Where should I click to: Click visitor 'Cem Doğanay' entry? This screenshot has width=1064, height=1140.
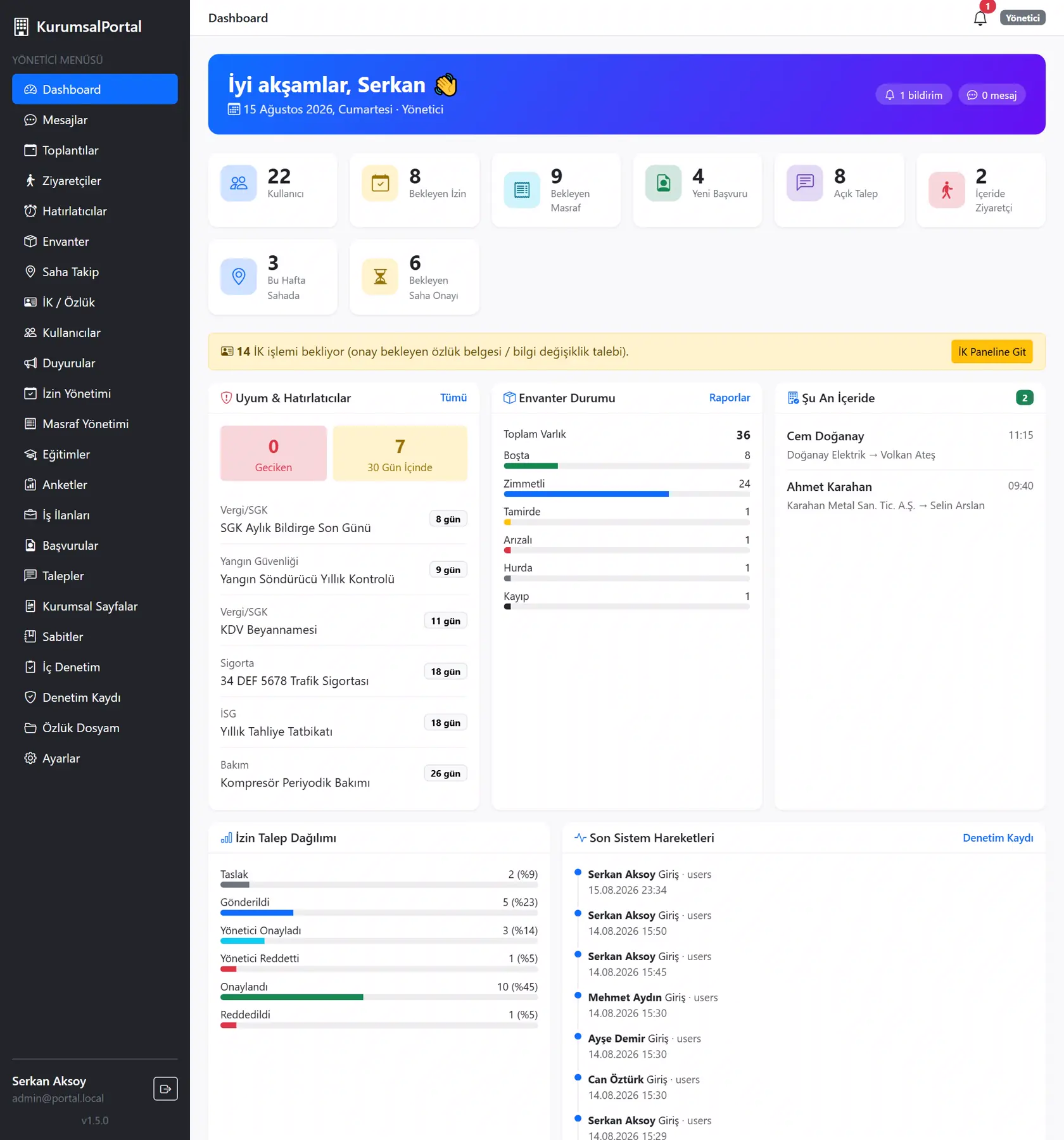910,445
